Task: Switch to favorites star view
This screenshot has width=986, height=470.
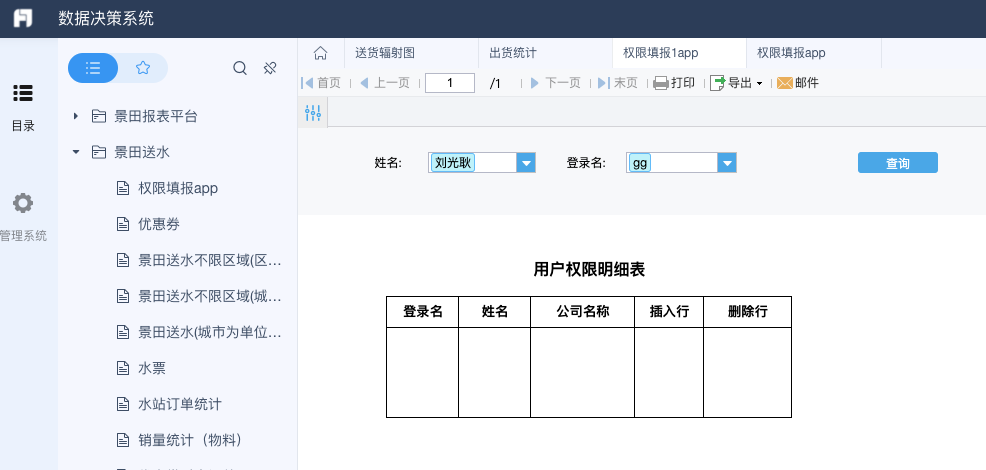Action: tap(143, 68)
